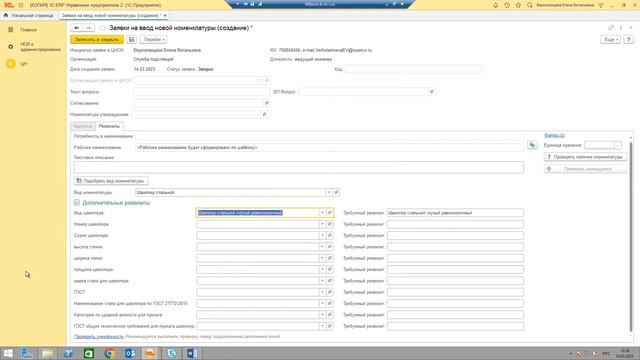The image size is (640, 360).
Task: Open Skype from taskbar
Action: [x=171, y=353]
